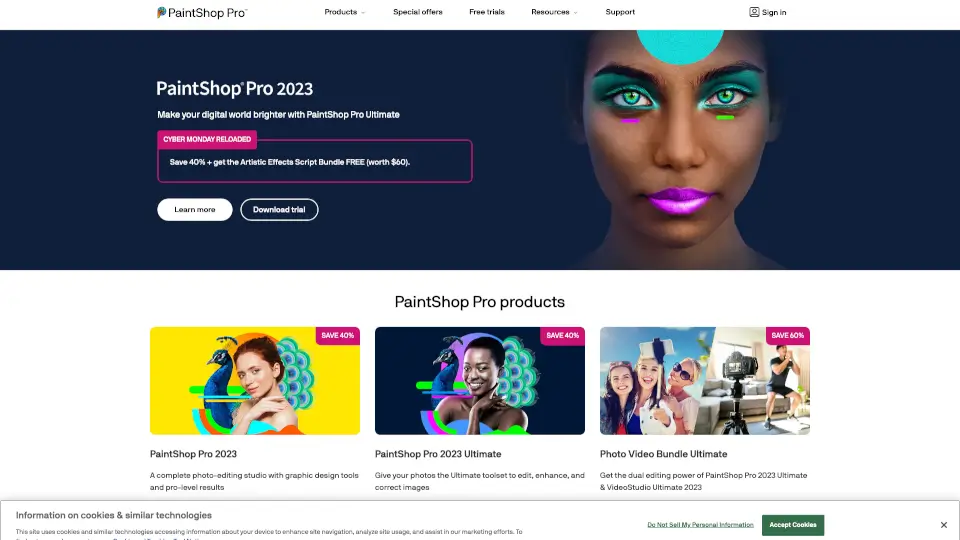The height and width of the screenshot is (540, 960).
Task: Open the Special offers menu item
Action: (x=418, y=12)
